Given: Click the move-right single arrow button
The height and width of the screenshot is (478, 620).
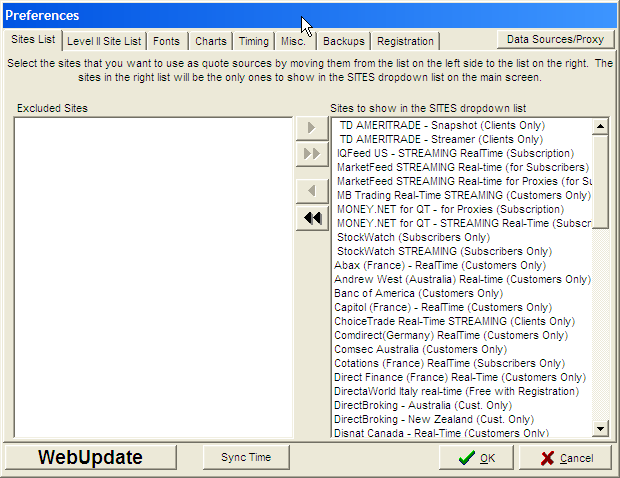Looking at the screenshot, I should pos(312,128).
